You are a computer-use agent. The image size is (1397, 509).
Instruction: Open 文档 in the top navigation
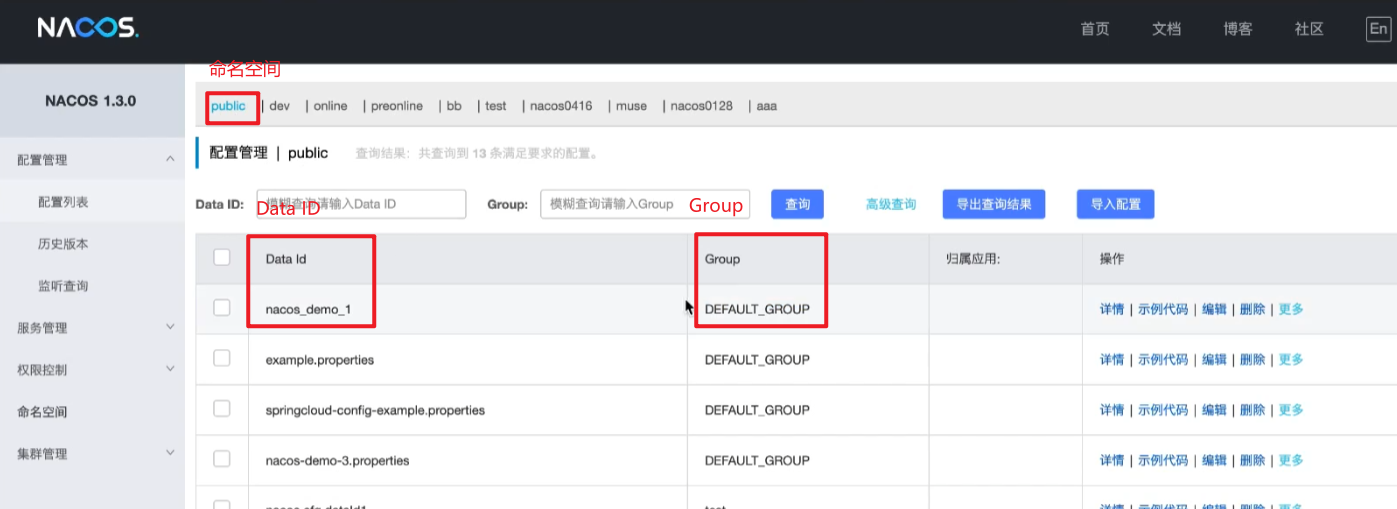point(1166,29)
